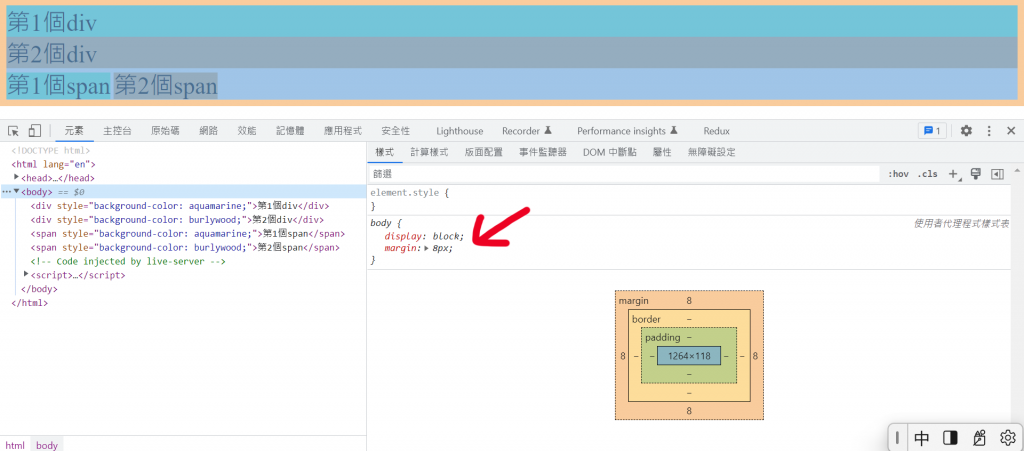Open the 原始碼 tab
The height and width of the screenshot is (451, 1024).
tap(165, 131)
